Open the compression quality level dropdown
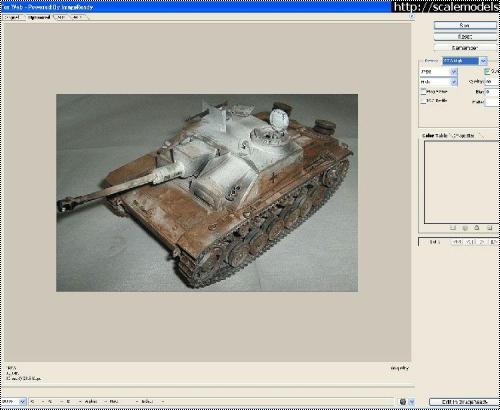 (438, 82)
